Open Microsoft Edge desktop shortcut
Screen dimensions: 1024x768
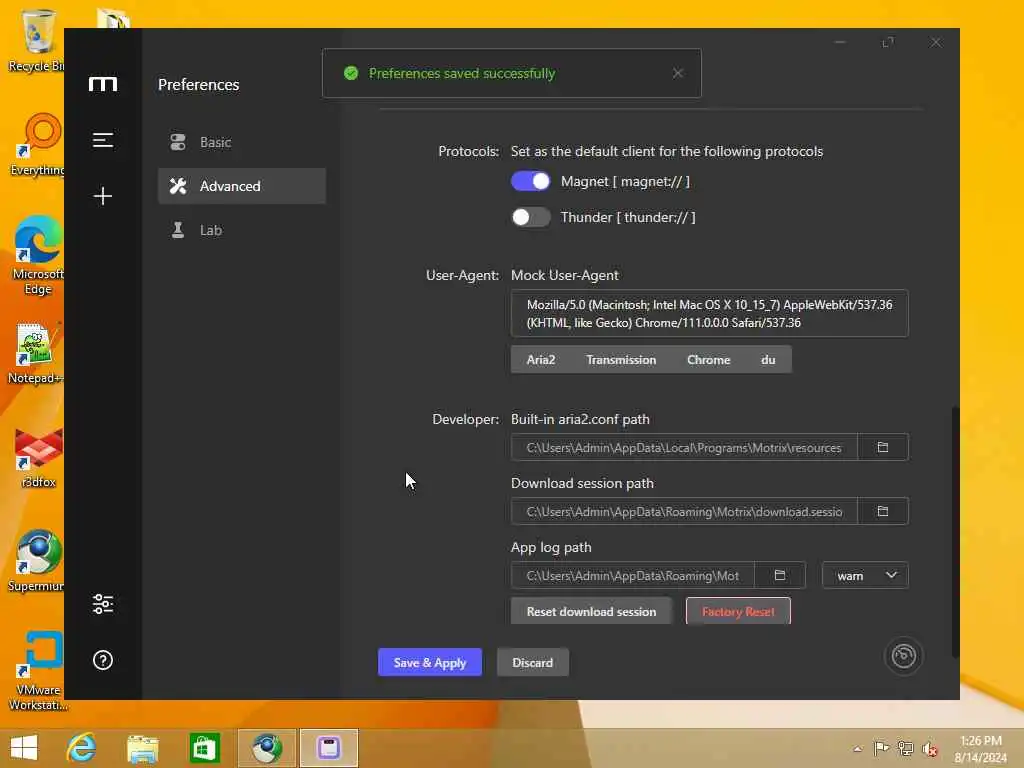point(37,256)
